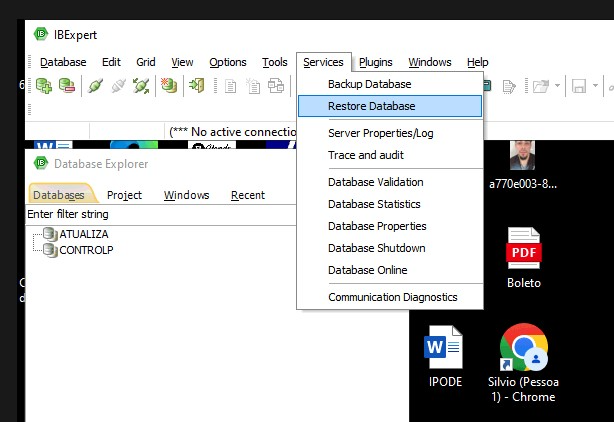
Task: Open the Plugins menu
Action: click(x=376, y=62)
